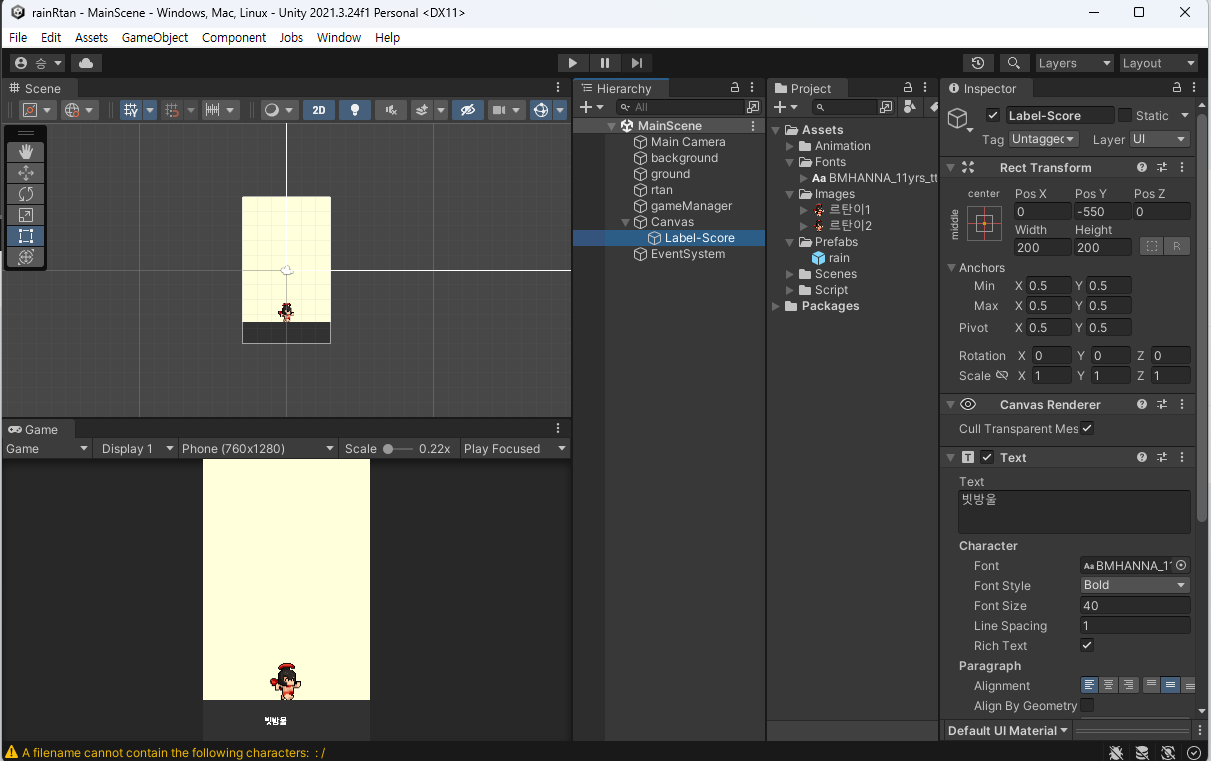
Task: Select the Inspector tab
Action: click(982, 89)
